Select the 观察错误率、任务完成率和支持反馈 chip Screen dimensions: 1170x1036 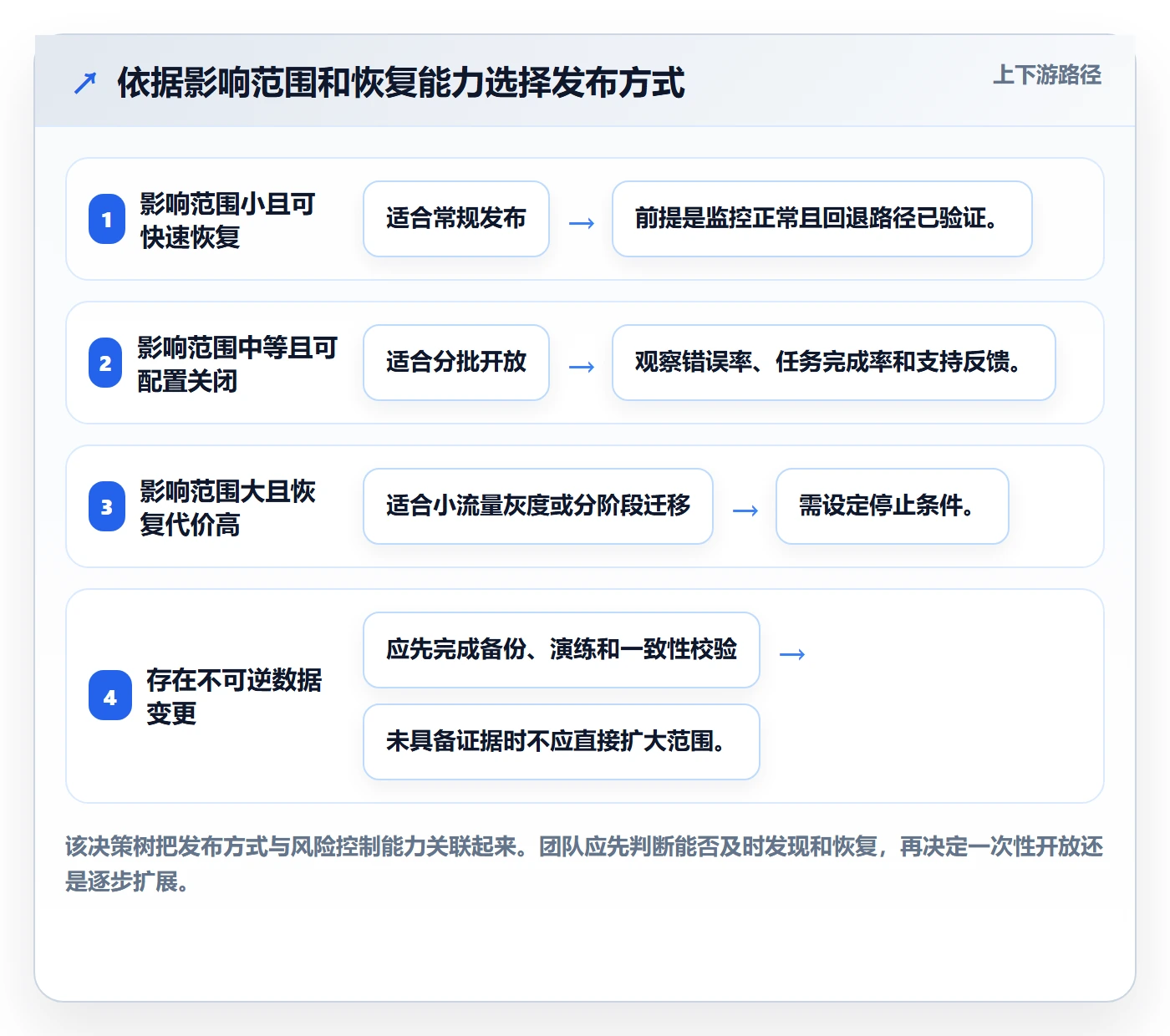pyautogui.click(x=834, y=363)
